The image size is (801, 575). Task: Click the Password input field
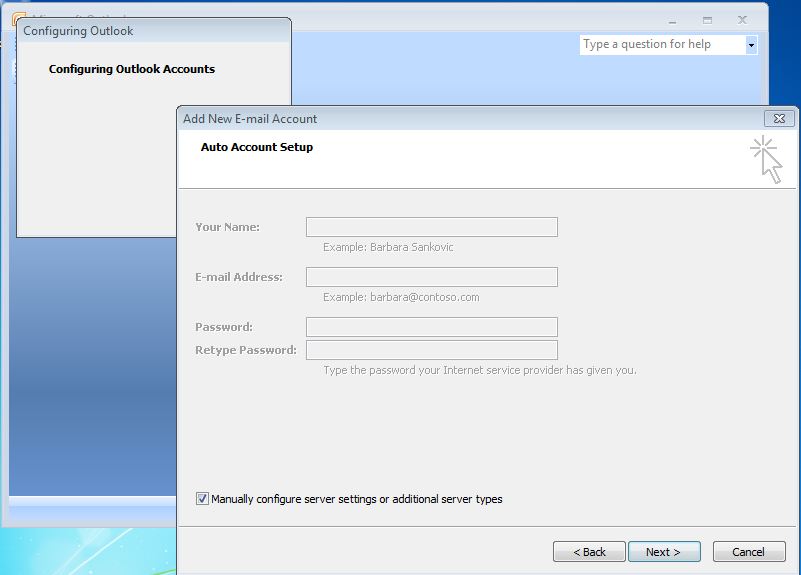click(432, 327)
